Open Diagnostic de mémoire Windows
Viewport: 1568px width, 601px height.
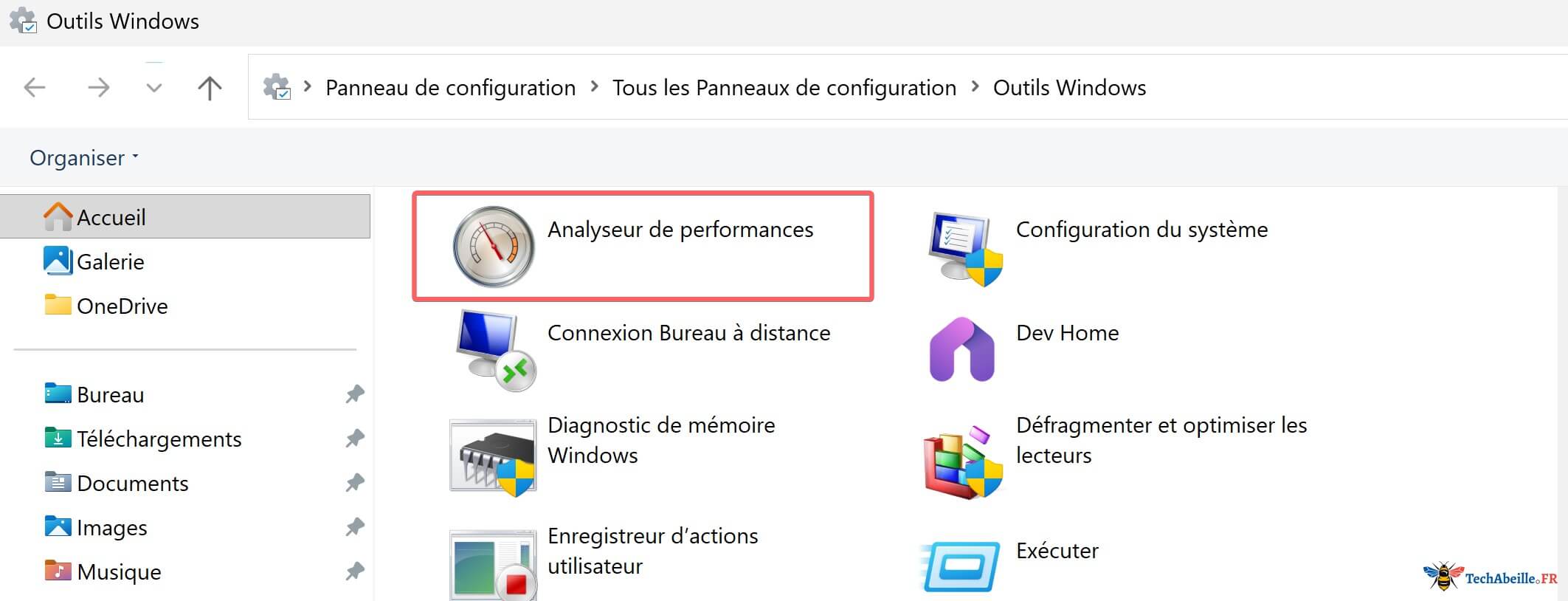(660, 439)
